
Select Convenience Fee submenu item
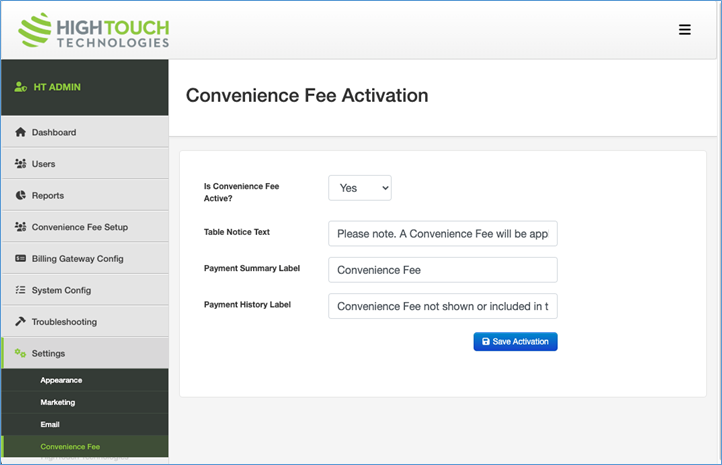70,446
